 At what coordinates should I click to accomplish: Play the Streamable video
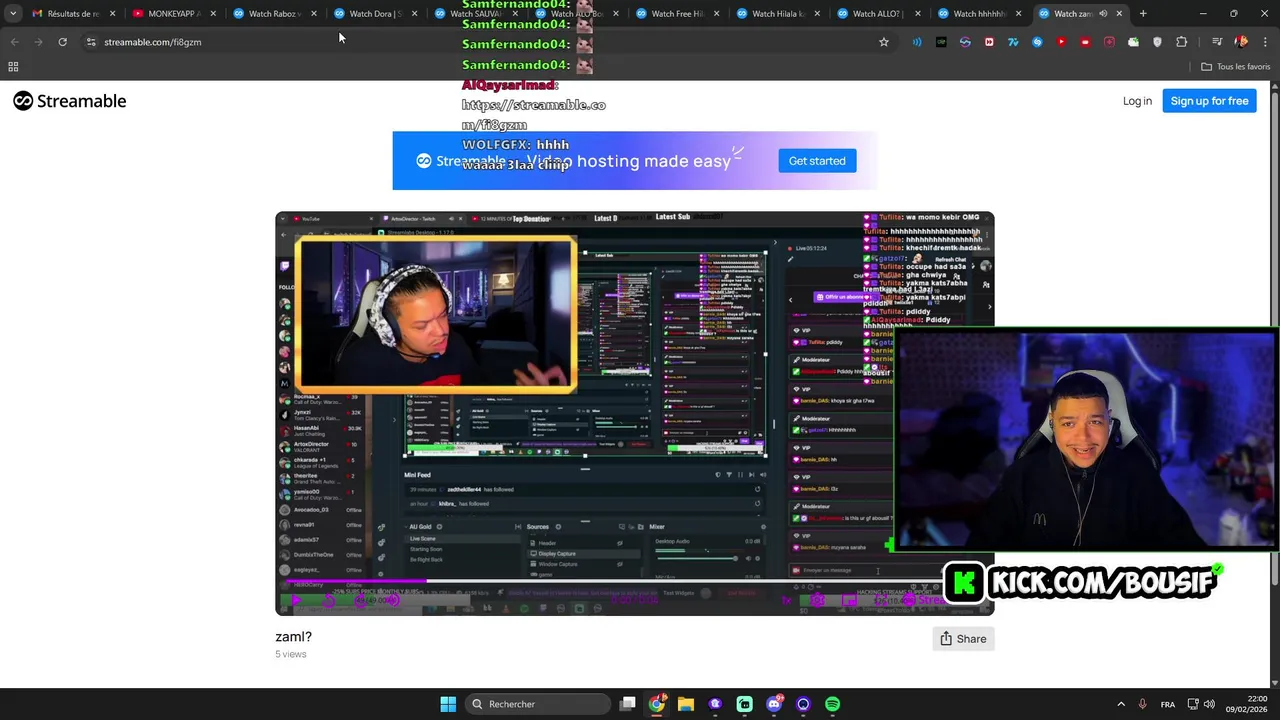tap(297, 600)
